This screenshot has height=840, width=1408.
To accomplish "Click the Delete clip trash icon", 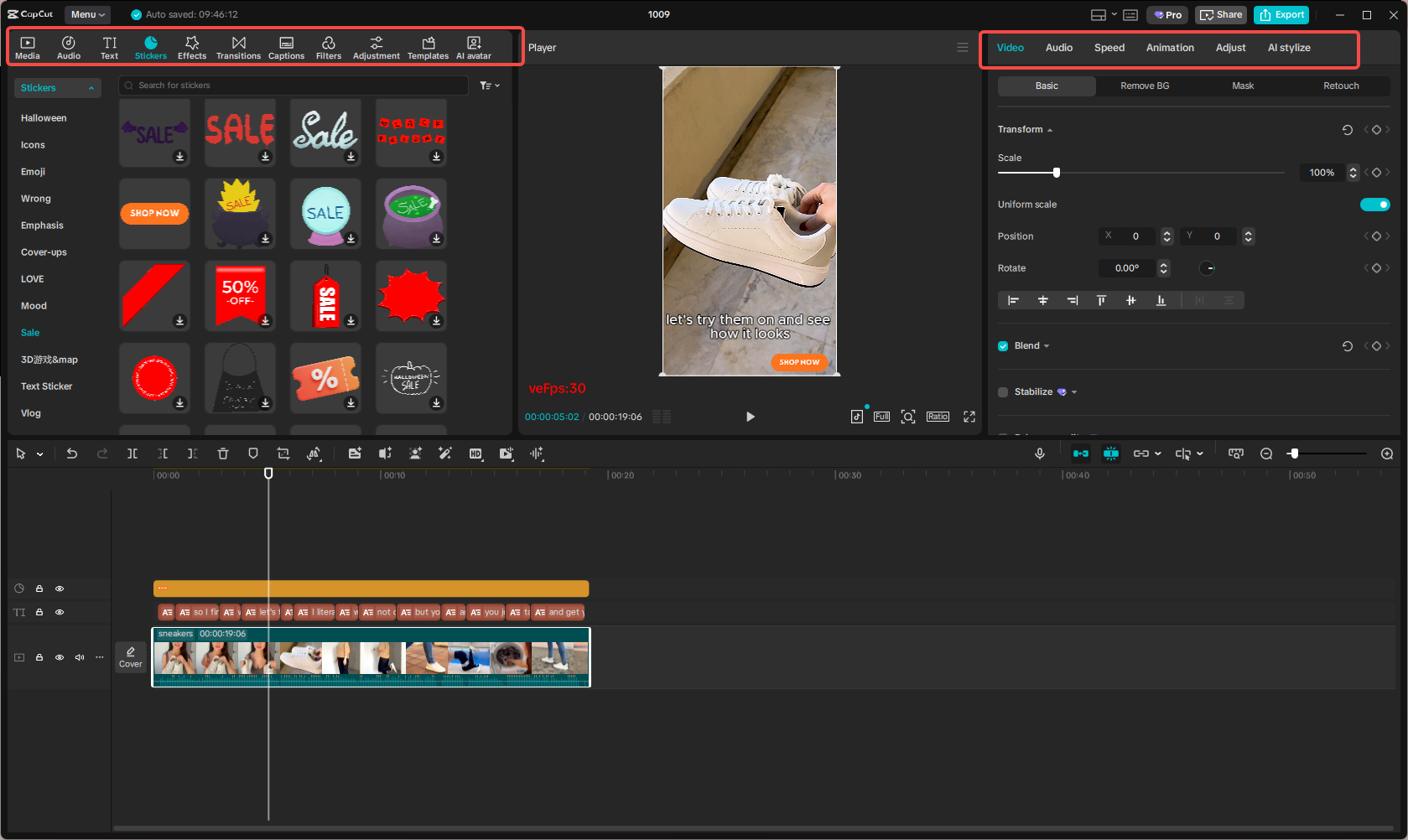I will 222,454.
